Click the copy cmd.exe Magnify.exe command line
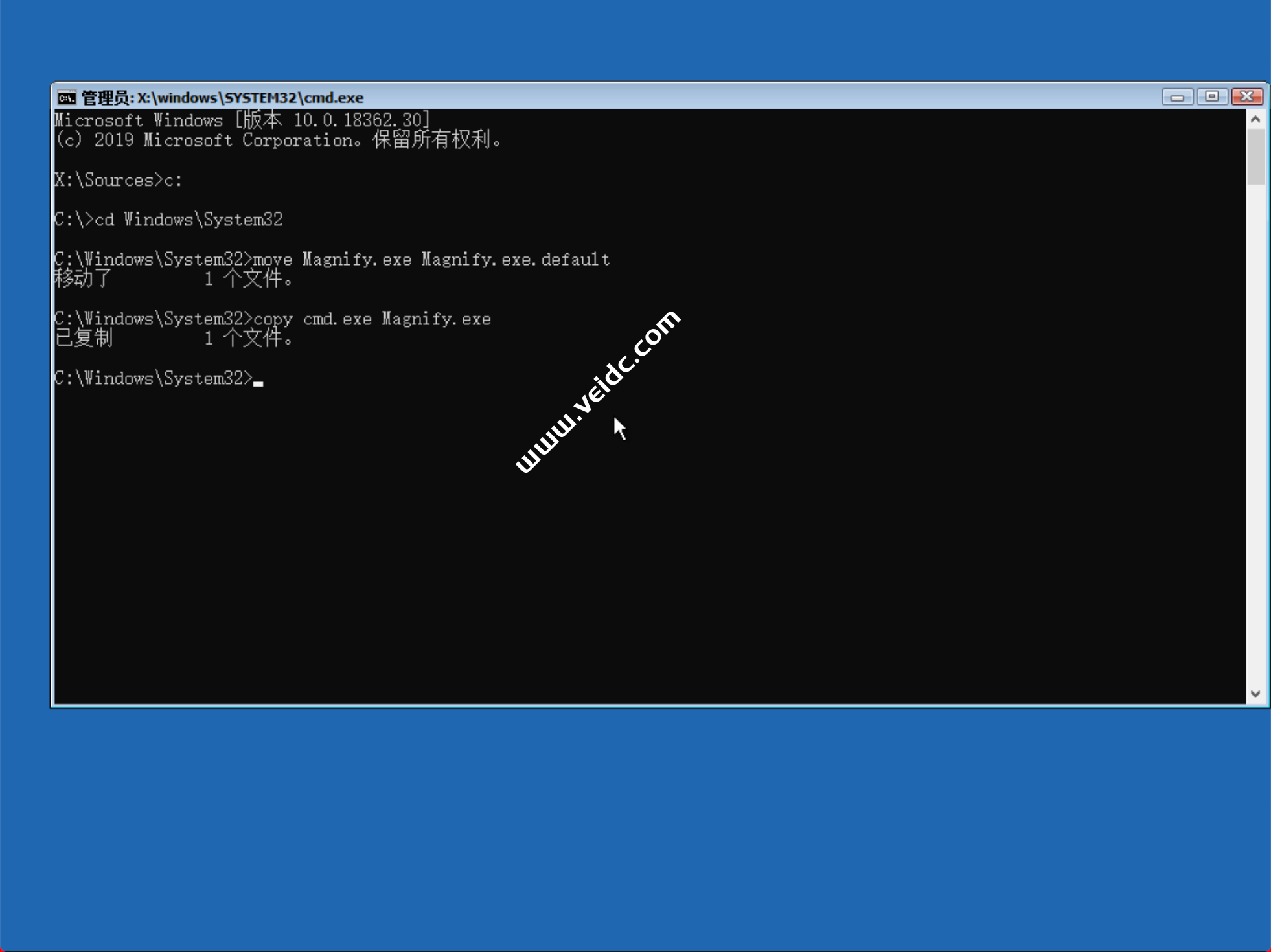 pos(272,319)
